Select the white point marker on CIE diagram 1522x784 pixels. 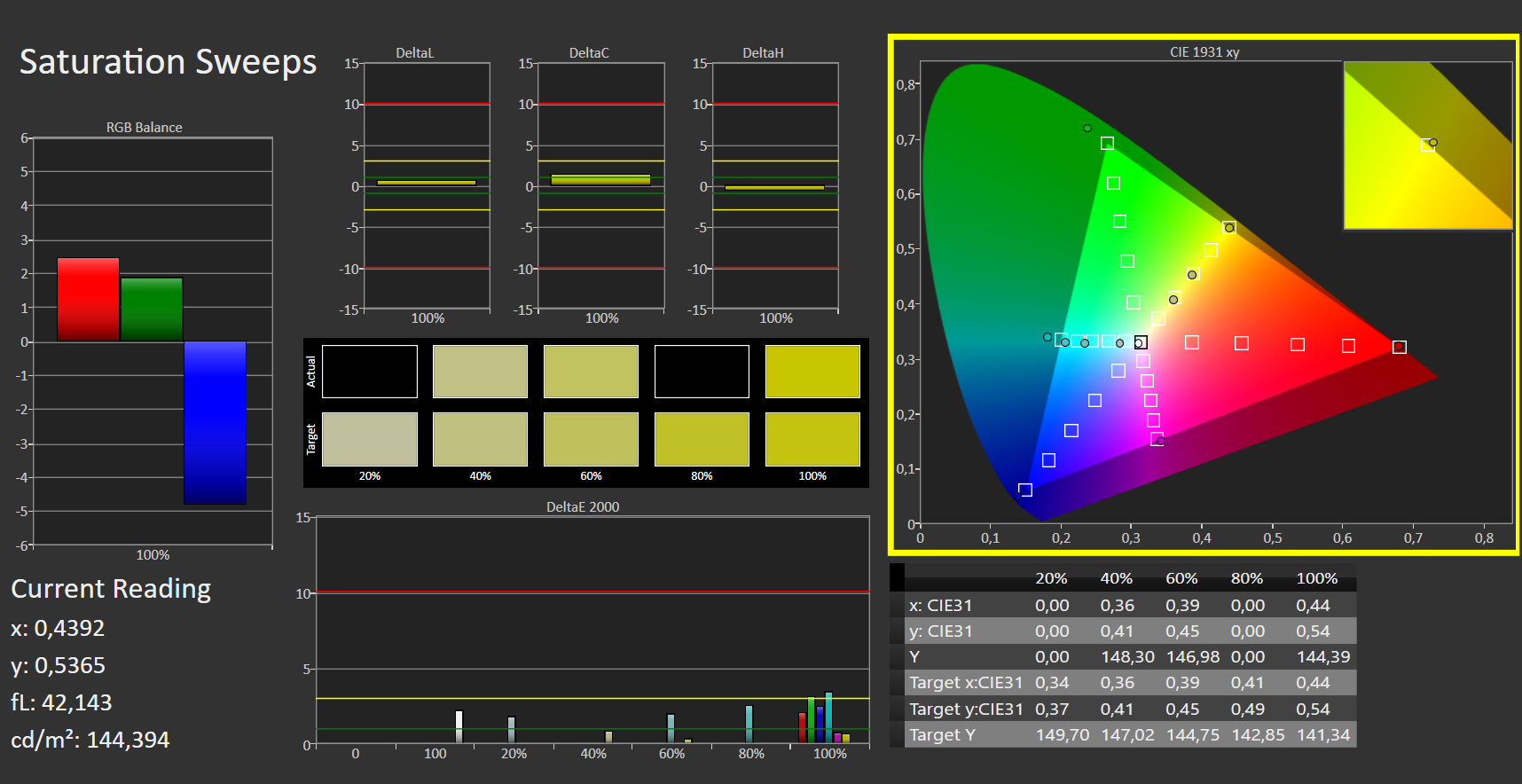1141,342
